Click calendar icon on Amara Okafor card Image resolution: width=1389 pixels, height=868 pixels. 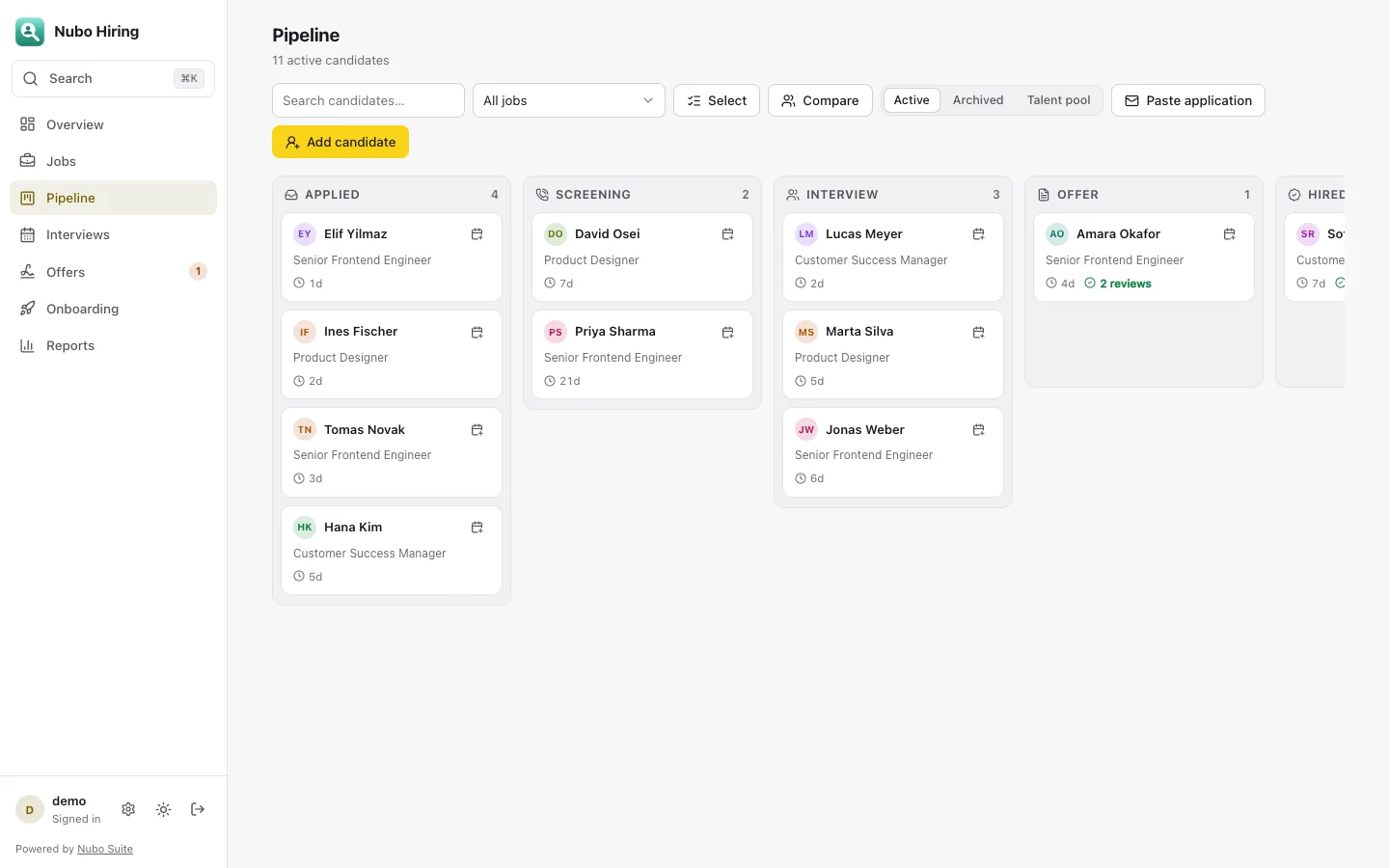1229,234
